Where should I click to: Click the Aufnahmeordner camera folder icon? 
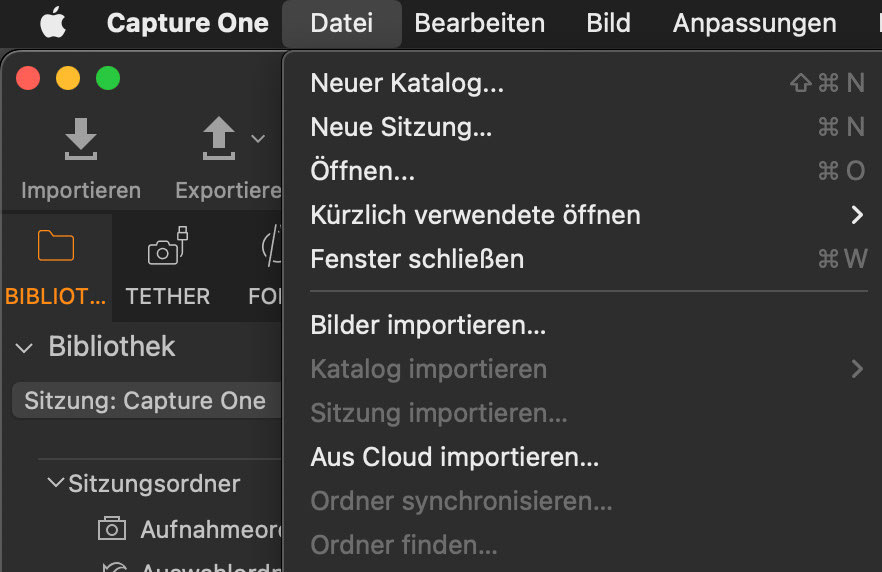[112, 528]
